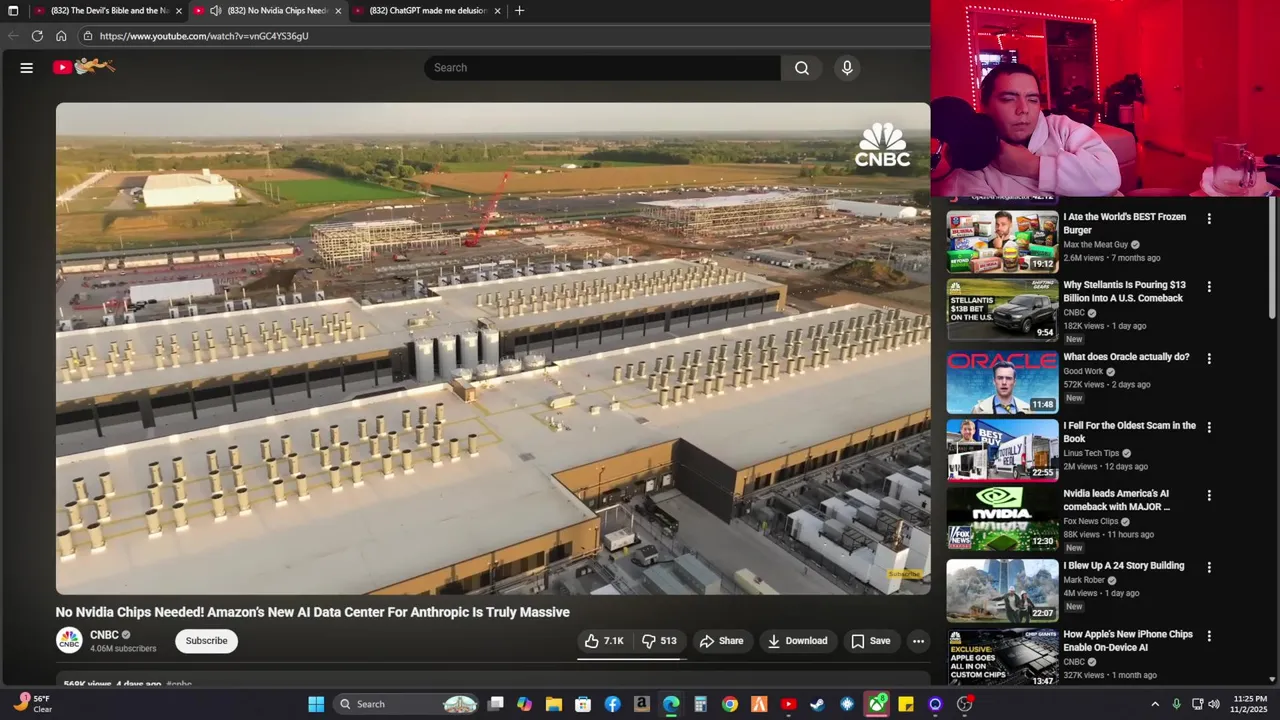Launch Microsoft Store from taskbar
The width and height of the screenshot is (1280, 720).
[x=583, y=704]
